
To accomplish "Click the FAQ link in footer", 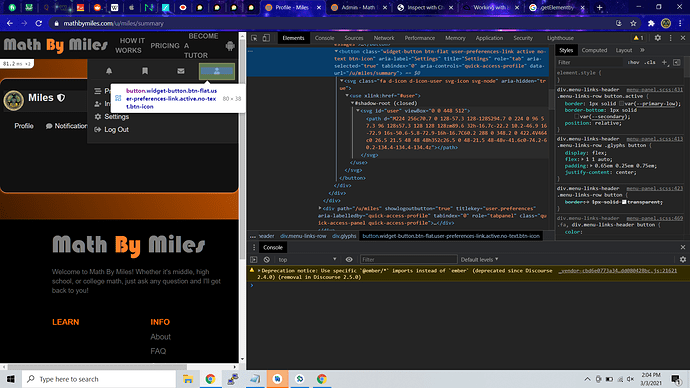I will click(158, 351).
